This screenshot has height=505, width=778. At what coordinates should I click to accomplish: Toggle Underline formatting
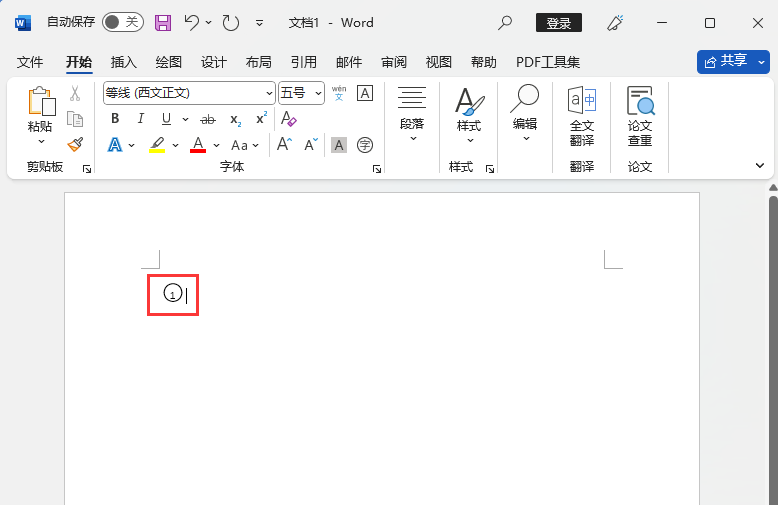point(166,119)
